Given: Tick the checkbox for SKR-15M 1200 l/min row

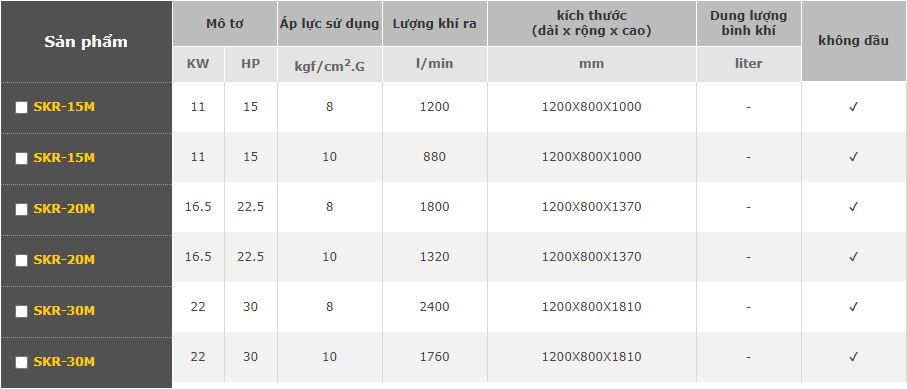Looking at the screenshot, I should pos(21,108).
